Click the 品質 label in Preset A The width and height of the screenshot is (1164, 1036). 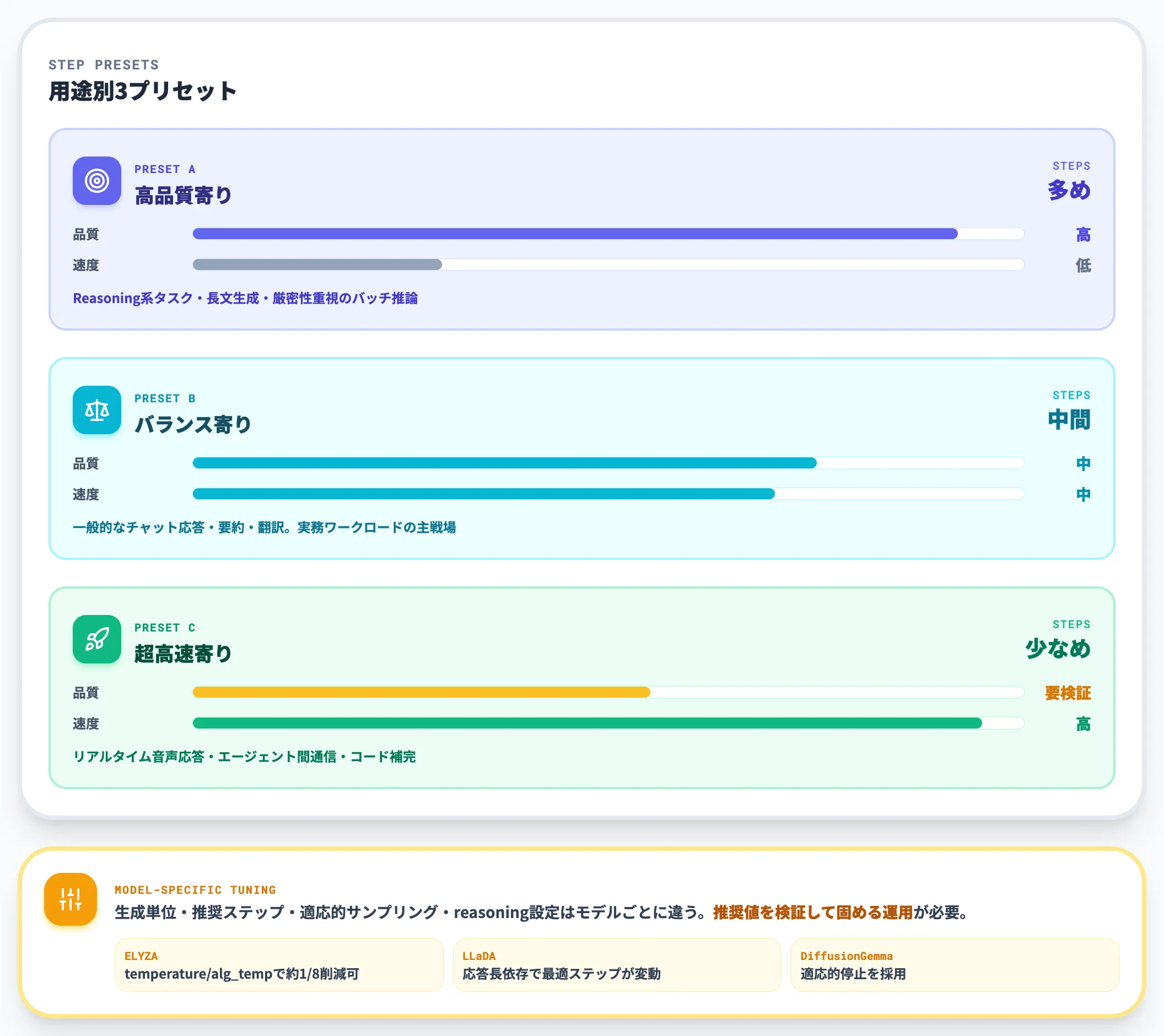86,234
